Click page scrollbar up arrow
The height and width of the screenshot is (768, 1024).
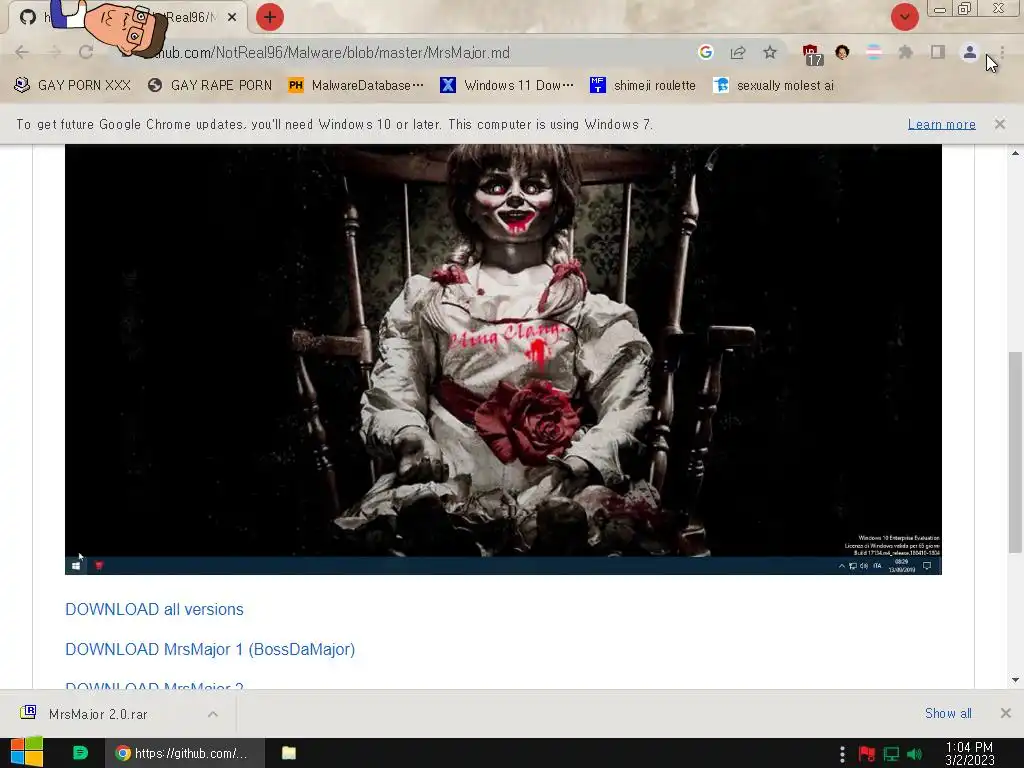pyautogui.click(x=1015, y=153)
